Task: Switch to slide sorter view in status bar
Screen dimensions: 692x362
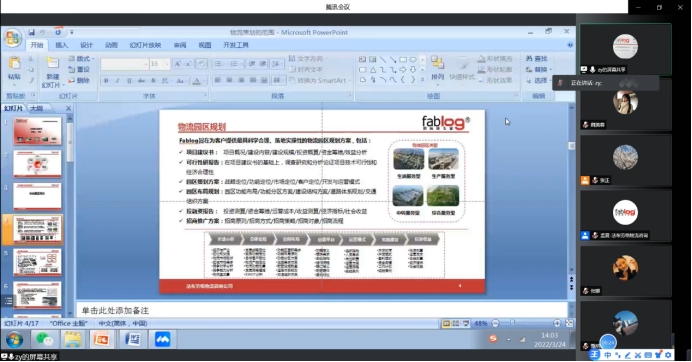Action: (456, 324)
